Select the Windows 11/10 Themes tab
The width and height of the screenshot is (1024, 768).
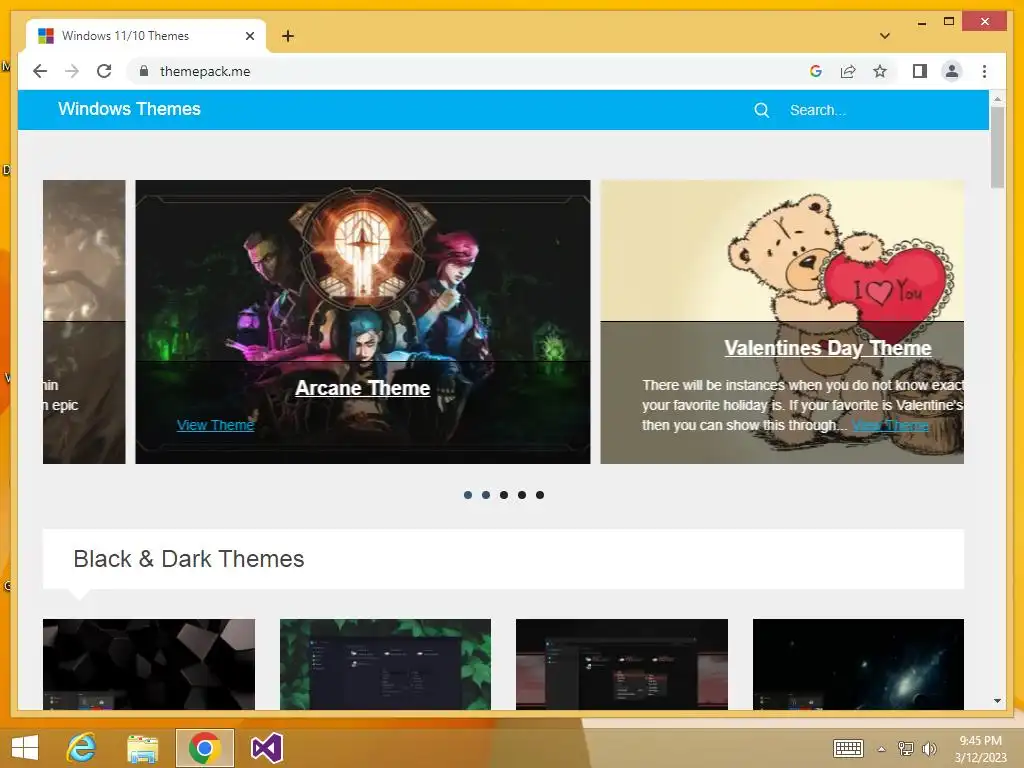(146, 36)
